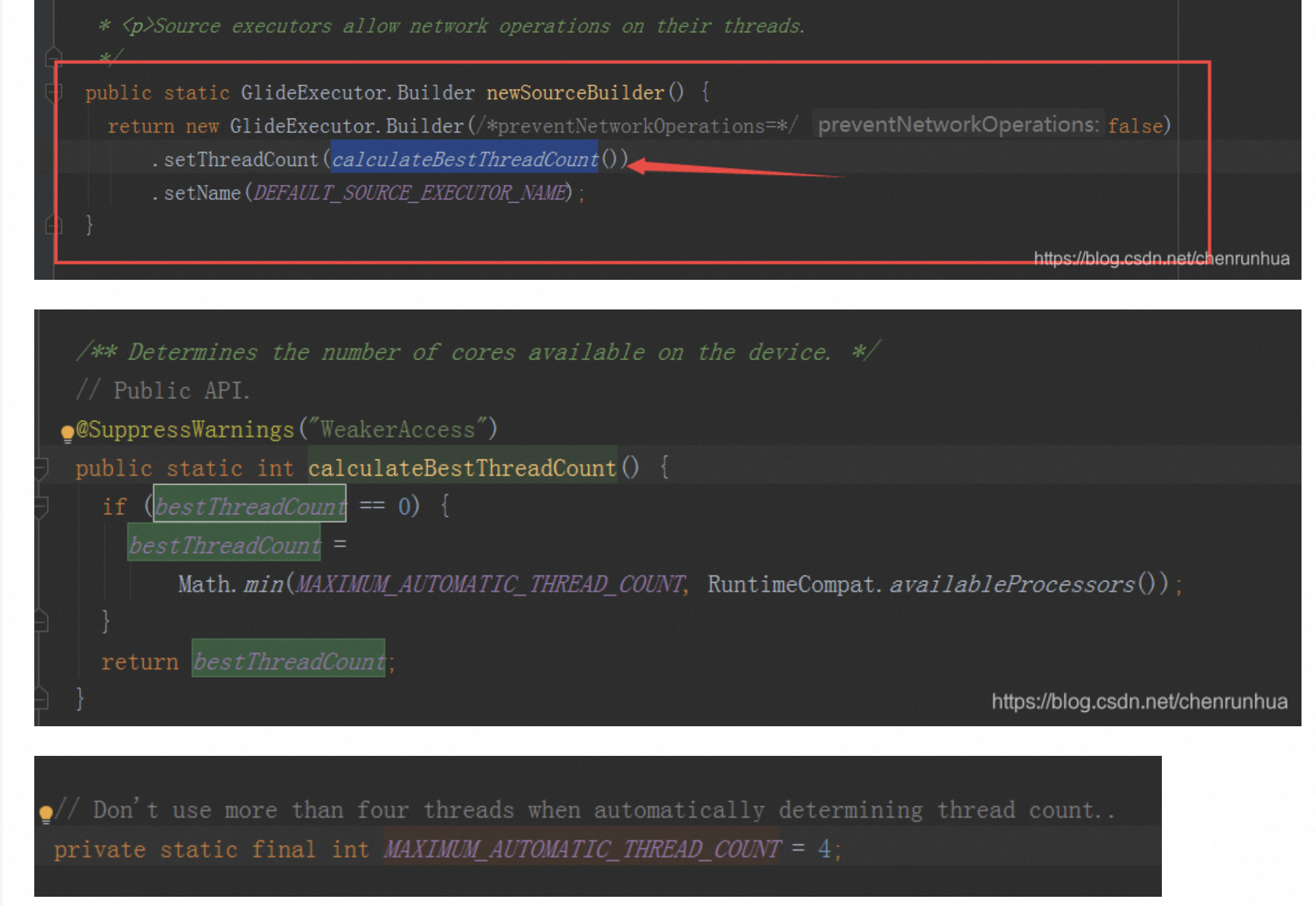Click the newSourceBuilder method name

pyautogui.click(x=575, y=92)
